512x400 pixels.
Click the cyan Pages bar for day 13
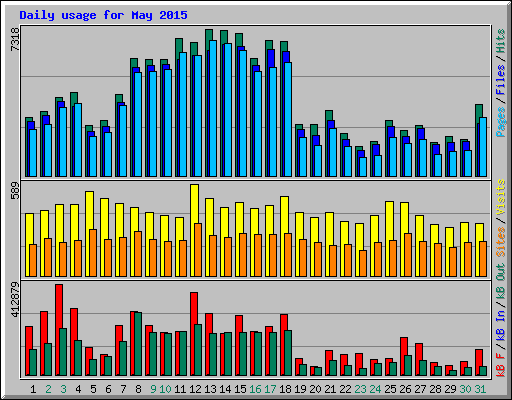click(x=213, y=108)
